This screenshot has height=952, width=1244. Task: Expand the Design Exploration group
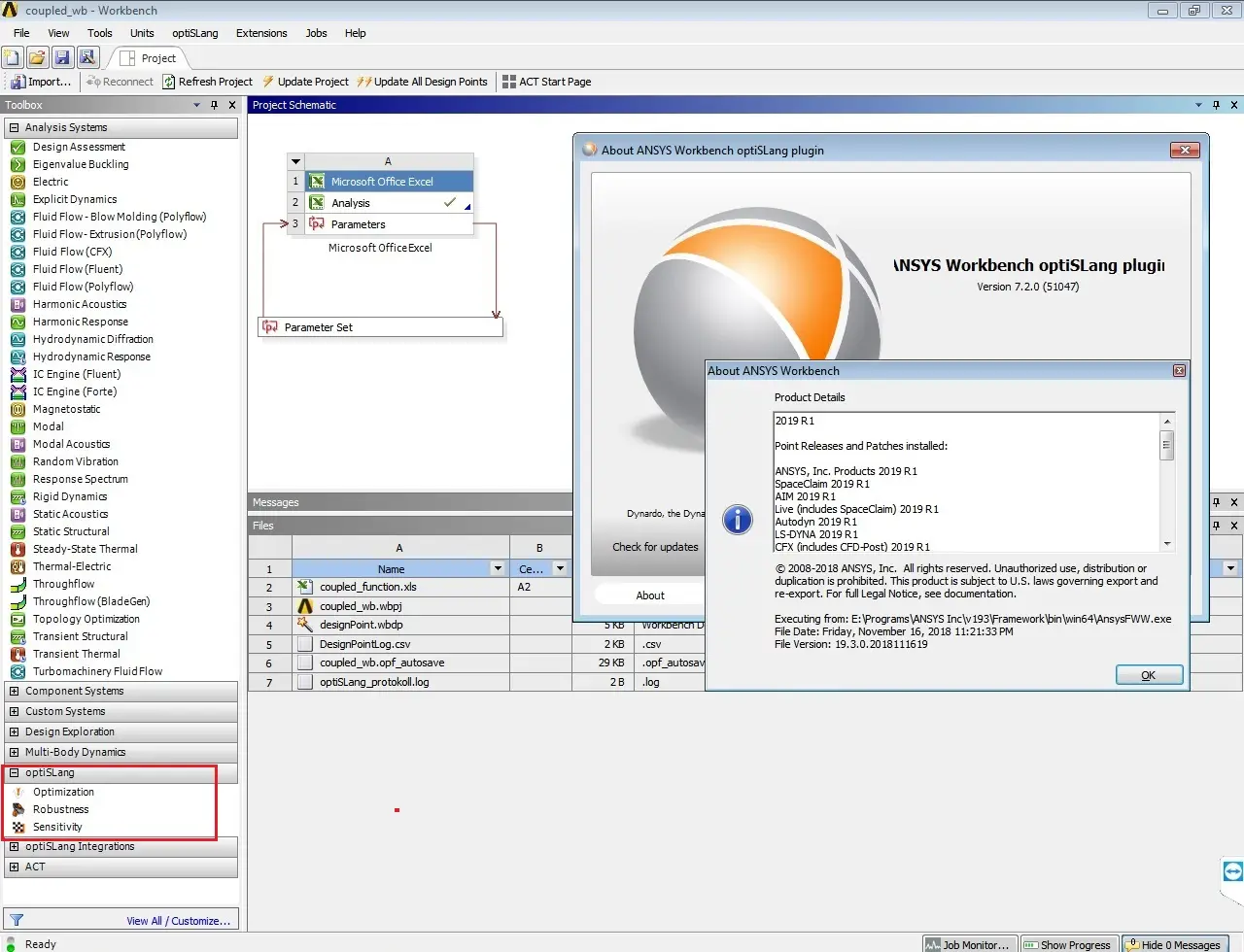(14, 731)
